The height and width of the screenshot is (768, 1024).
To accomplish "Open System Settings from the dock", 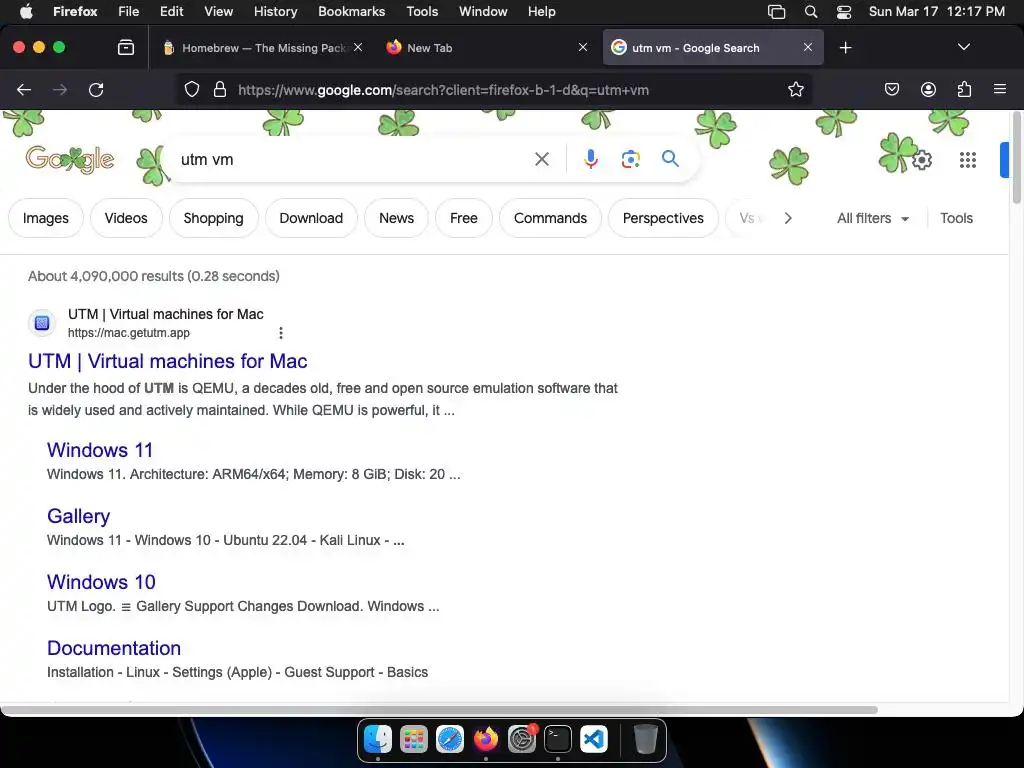I will coord(522,739).
